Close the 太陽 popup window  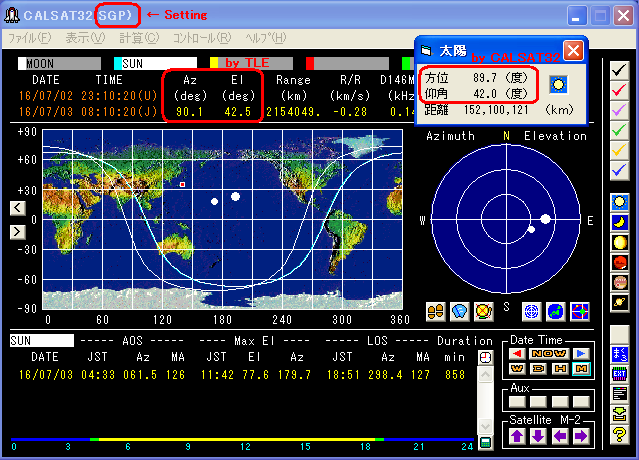click(573, 51)
